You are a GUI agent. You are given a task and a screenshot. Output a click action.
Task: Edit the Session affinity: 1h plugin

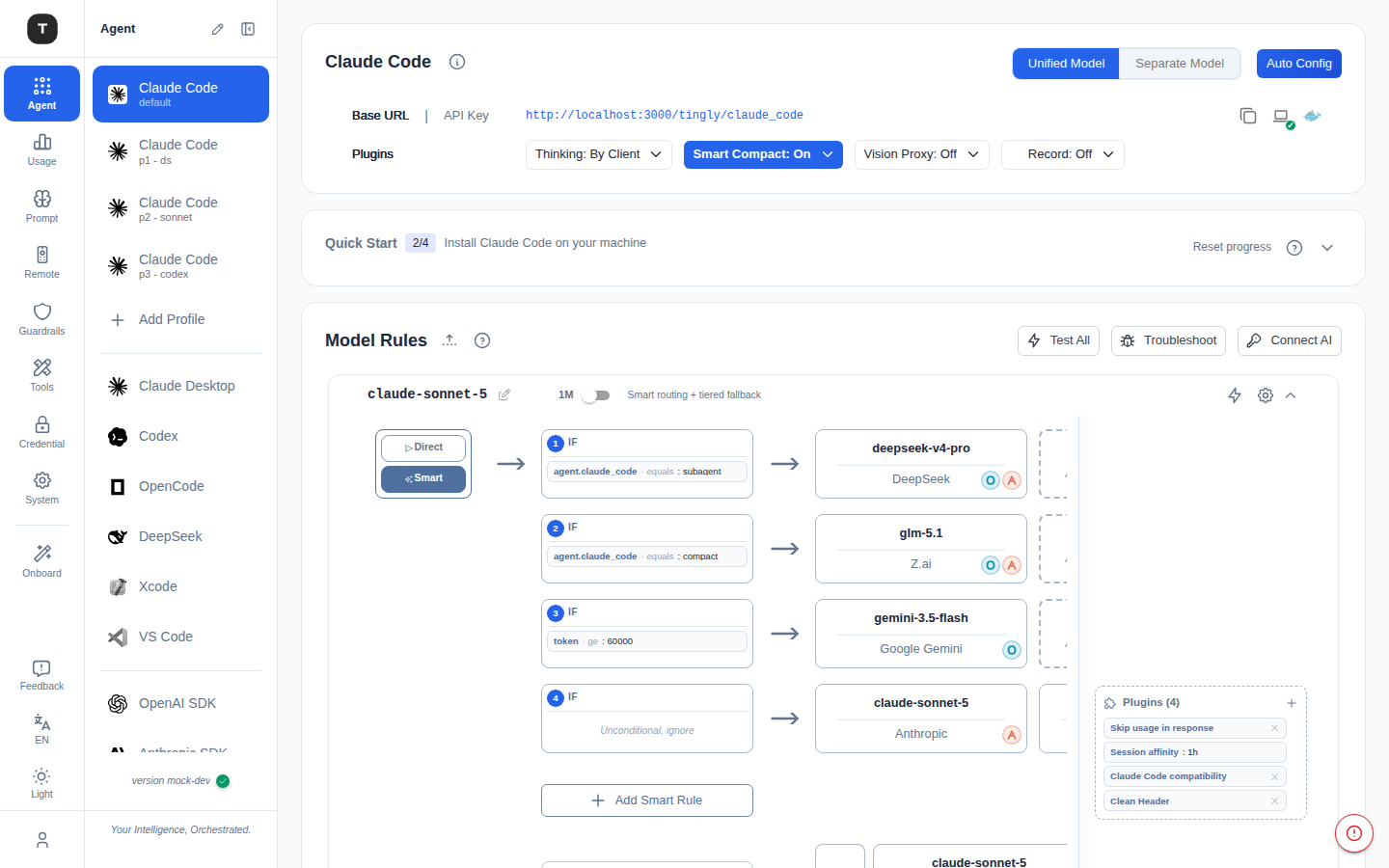click(1195, 752)
